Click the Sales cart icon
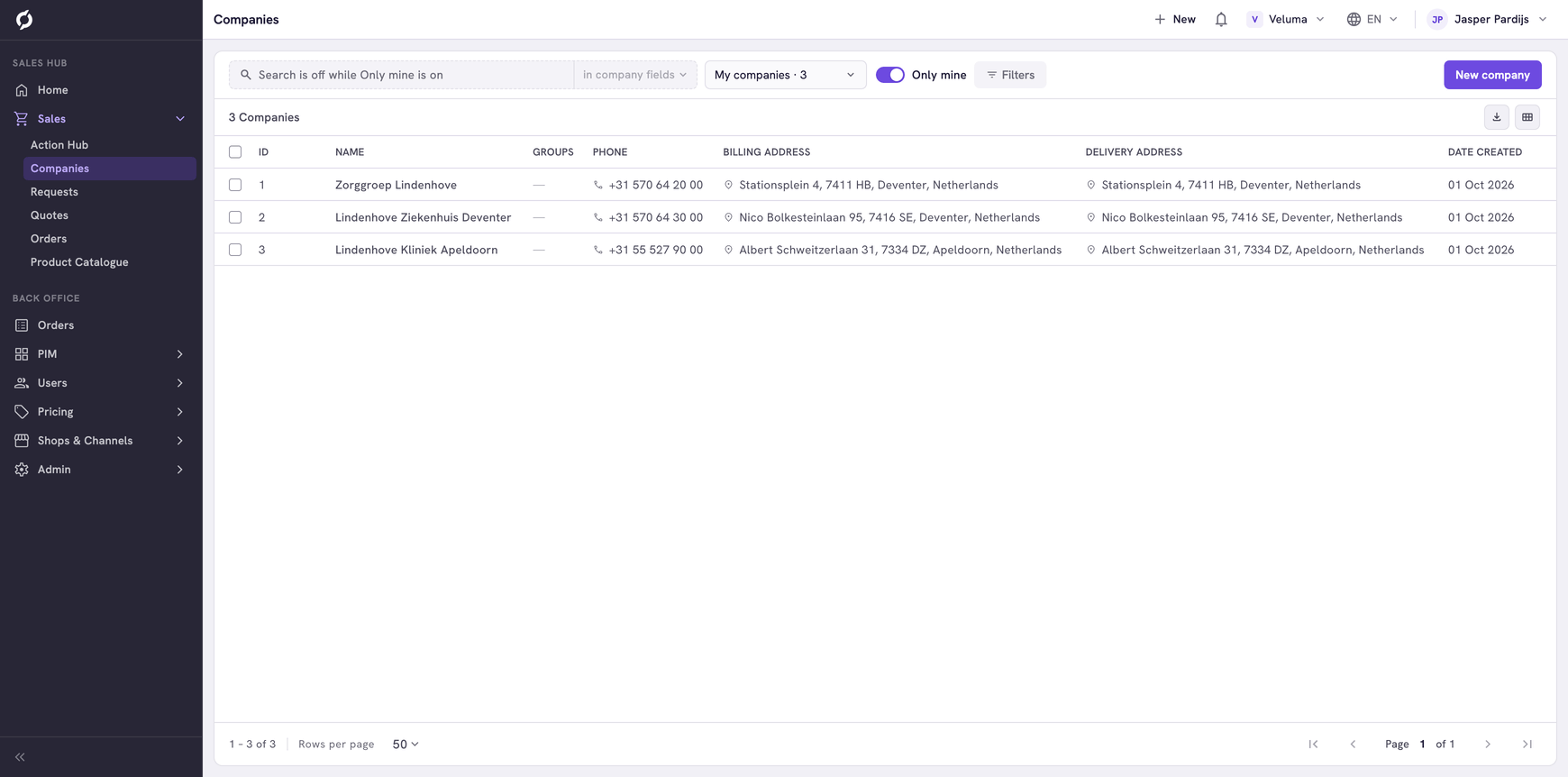The width and height of the screenshot is (1568, 777). 22,119
